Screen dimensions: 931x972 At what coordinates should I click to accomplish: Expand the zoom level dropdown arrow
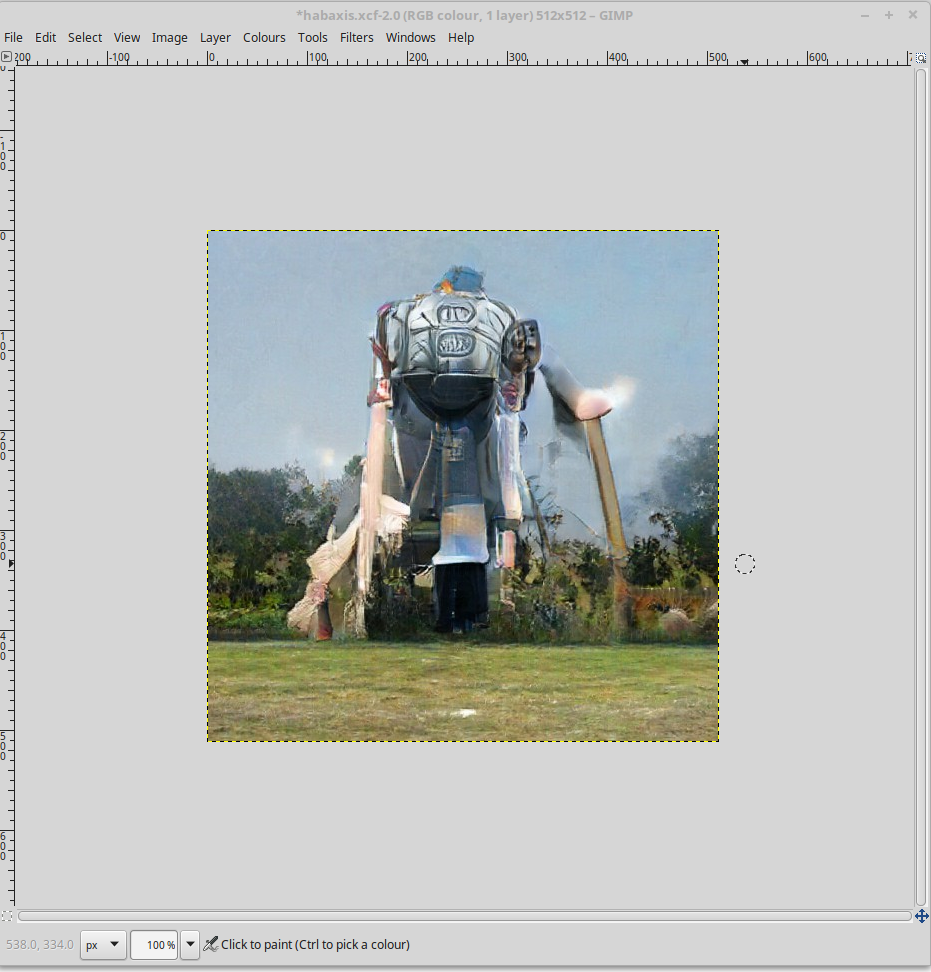pyautogui.click(x=190, y=945)
